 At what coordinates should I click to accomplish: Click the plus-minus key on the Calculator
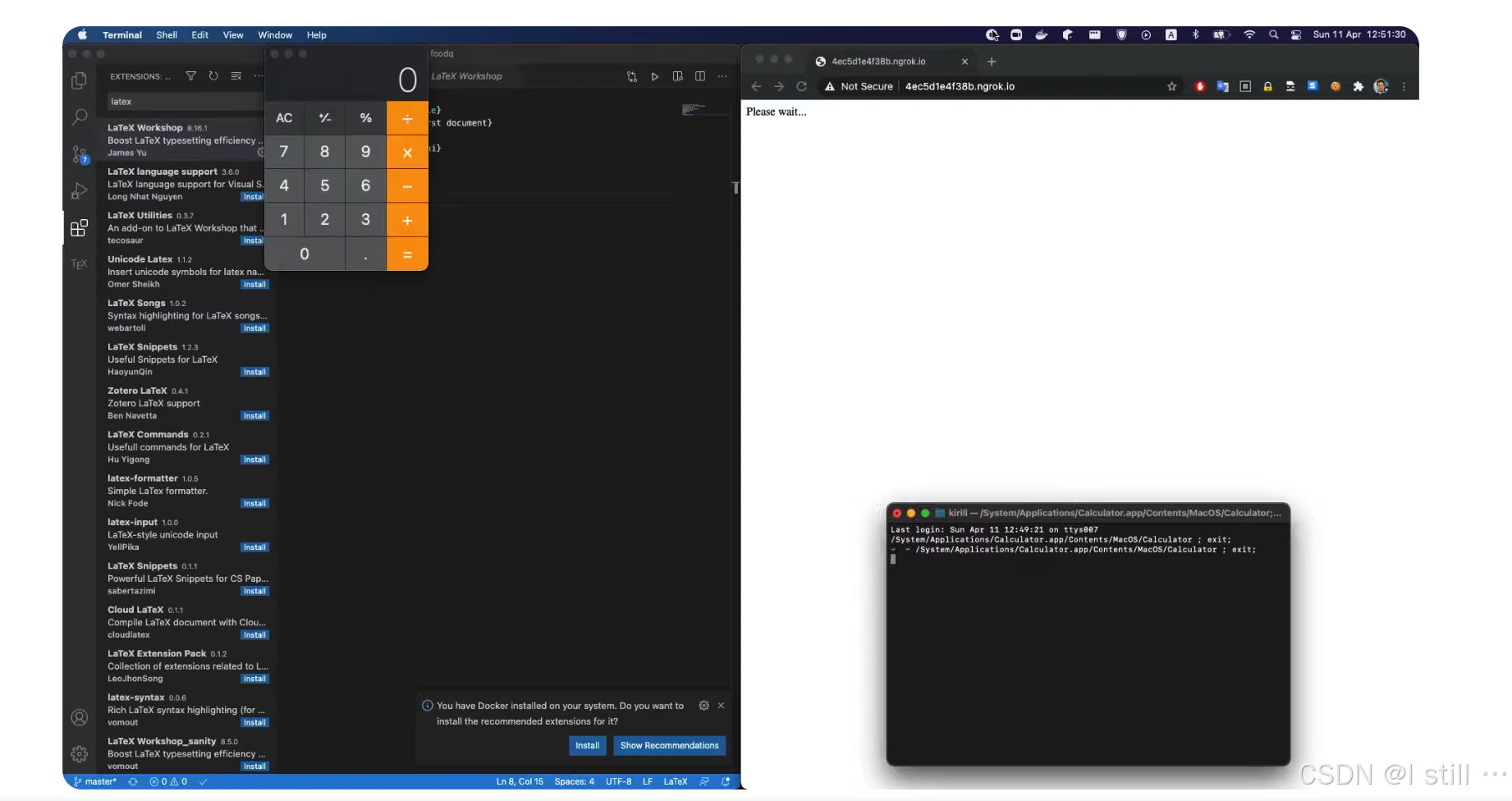[325, 118]
